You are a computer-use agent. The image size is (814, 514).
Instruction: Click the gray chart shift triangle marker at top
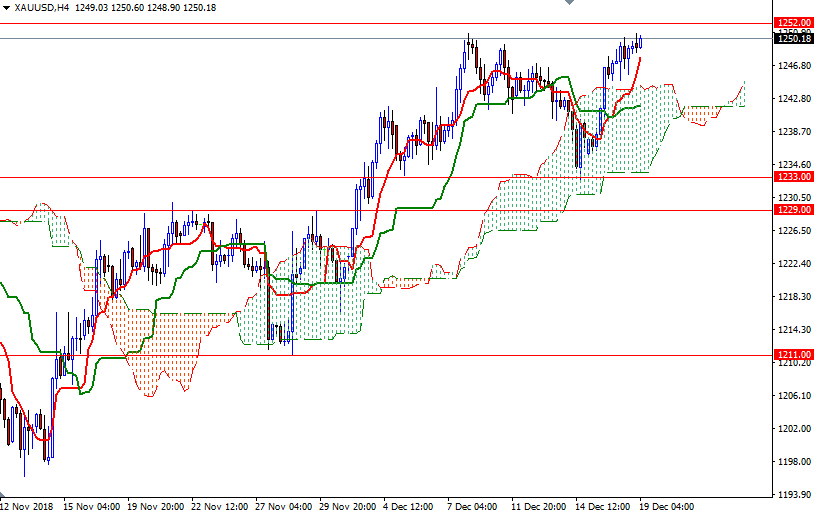click(569, 2)
